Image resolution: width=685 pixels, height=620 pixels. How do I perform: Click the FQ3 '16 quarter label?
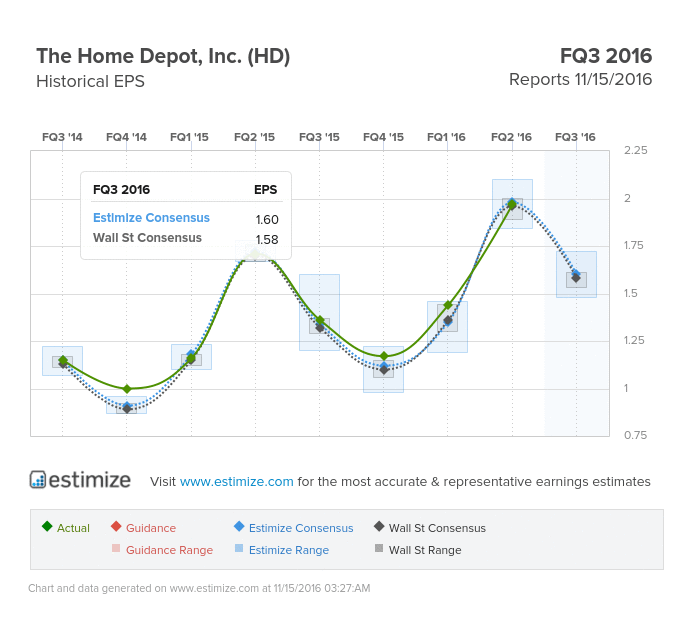point(575,137)
